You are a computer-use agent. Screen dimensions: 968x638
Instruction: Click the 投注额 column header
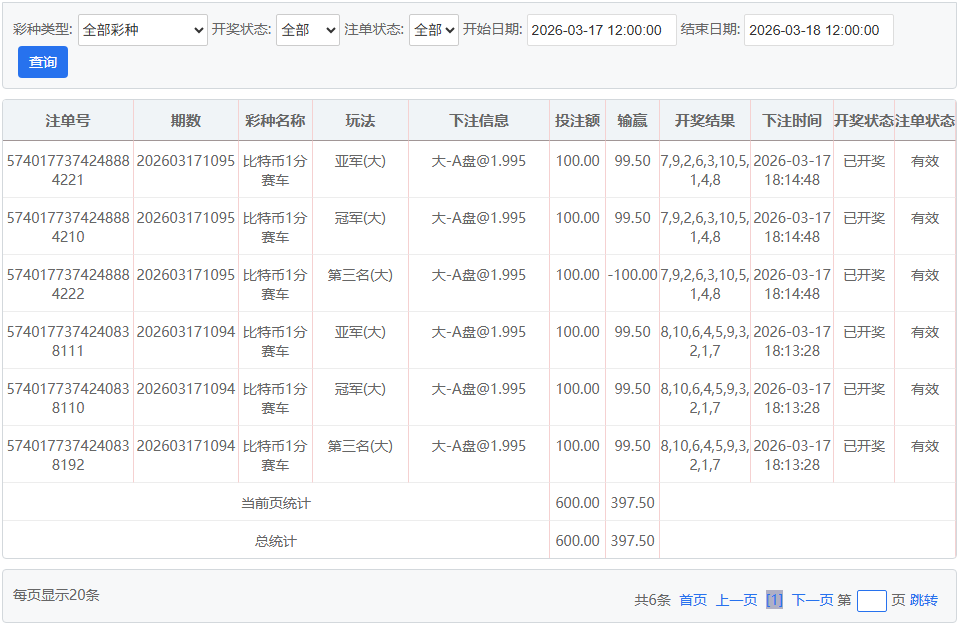click(x=577, y=120)
